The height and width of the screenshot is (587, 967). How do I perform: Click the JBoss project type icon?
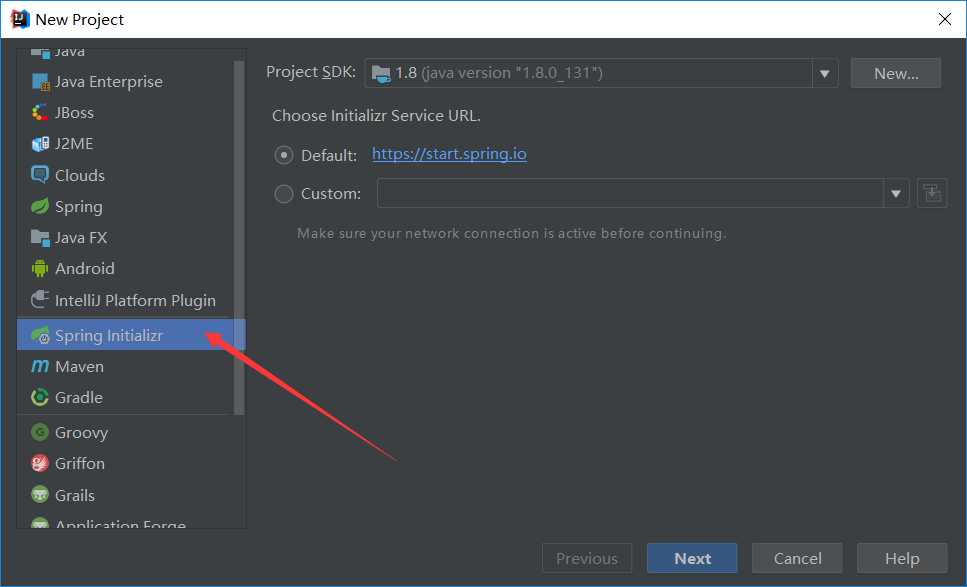40,113
